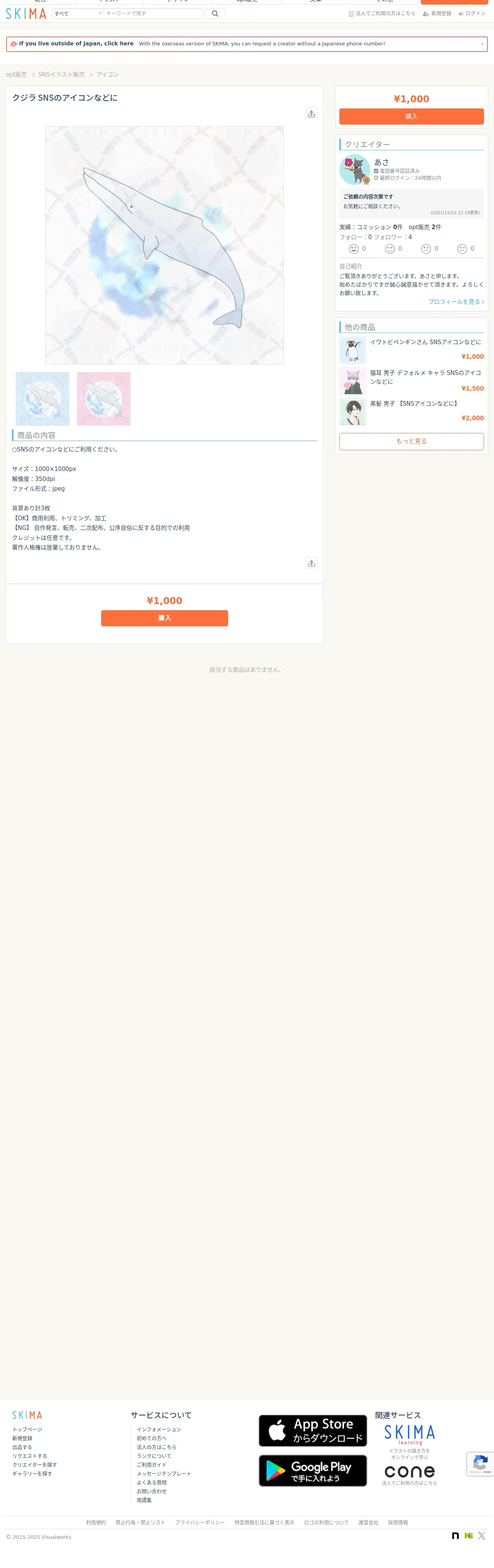Image resolution: width=494 pixels, height=1568 pixels.
Task: Click the keyword search input field
Action: [x=154, y=13]
